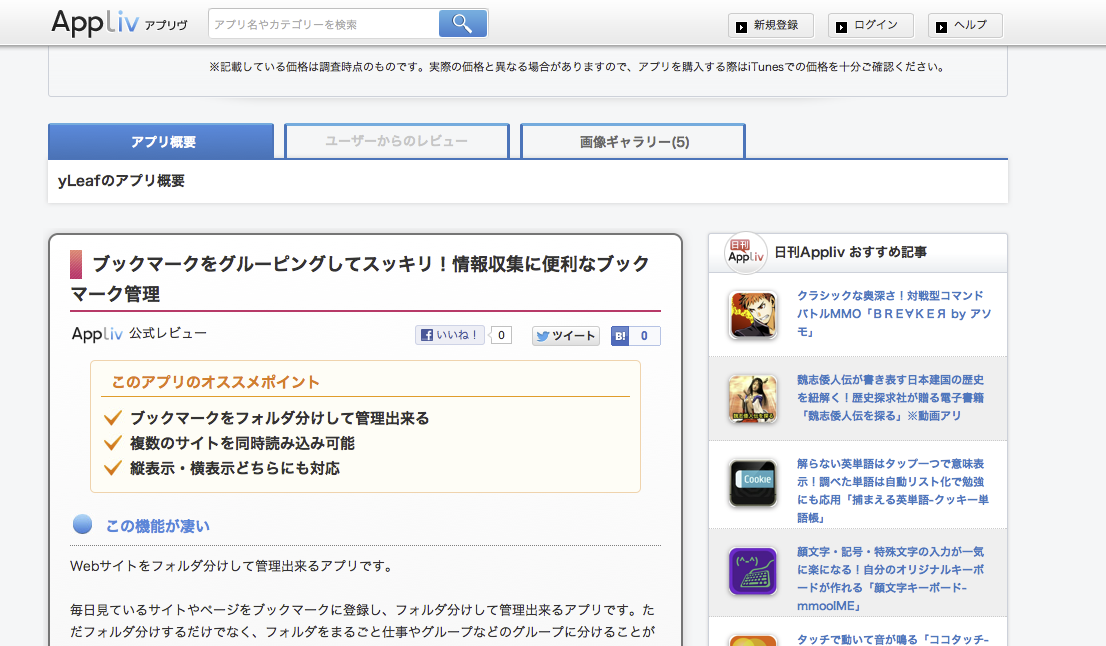Click the ブックマークをグルーピングしてスッキリ review title
This screenshot has width=1106, height=646.
(360, 278)
